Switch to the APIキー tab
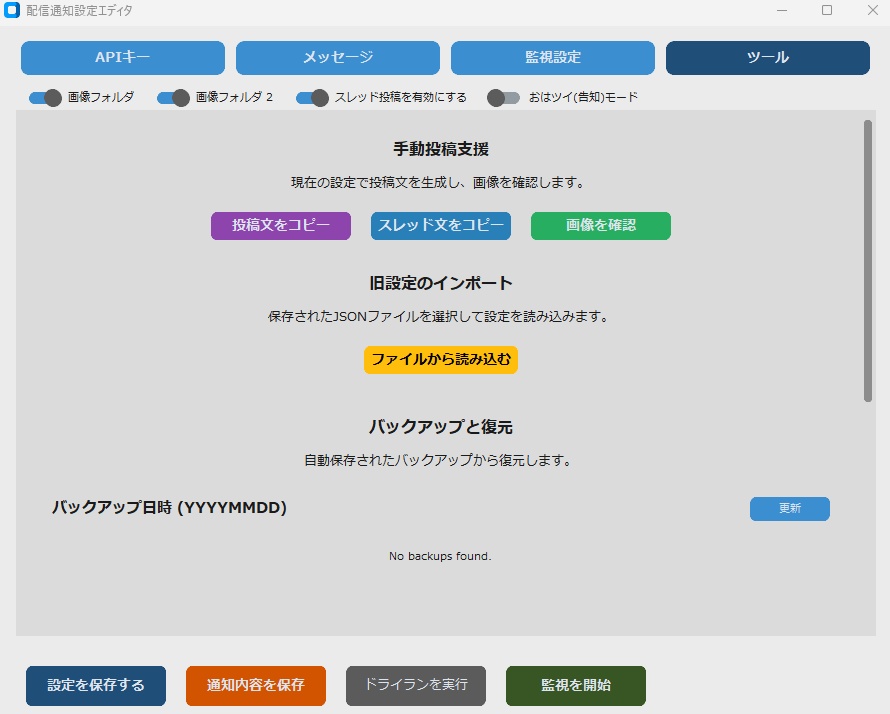 click(x=123, y=57)
